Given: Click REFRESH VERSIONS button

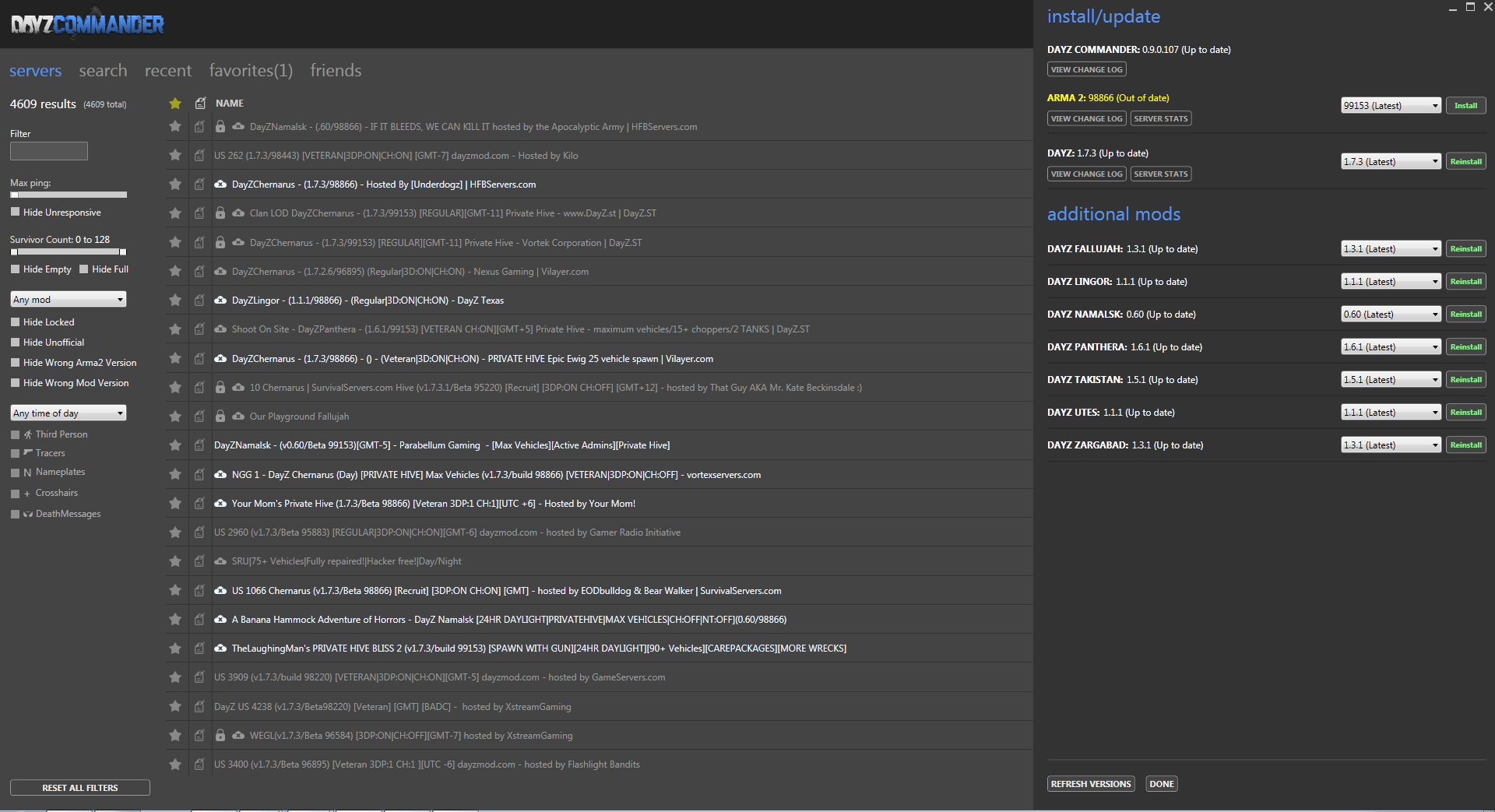Looking at the screenshot, I should [x=1091, y=784].
